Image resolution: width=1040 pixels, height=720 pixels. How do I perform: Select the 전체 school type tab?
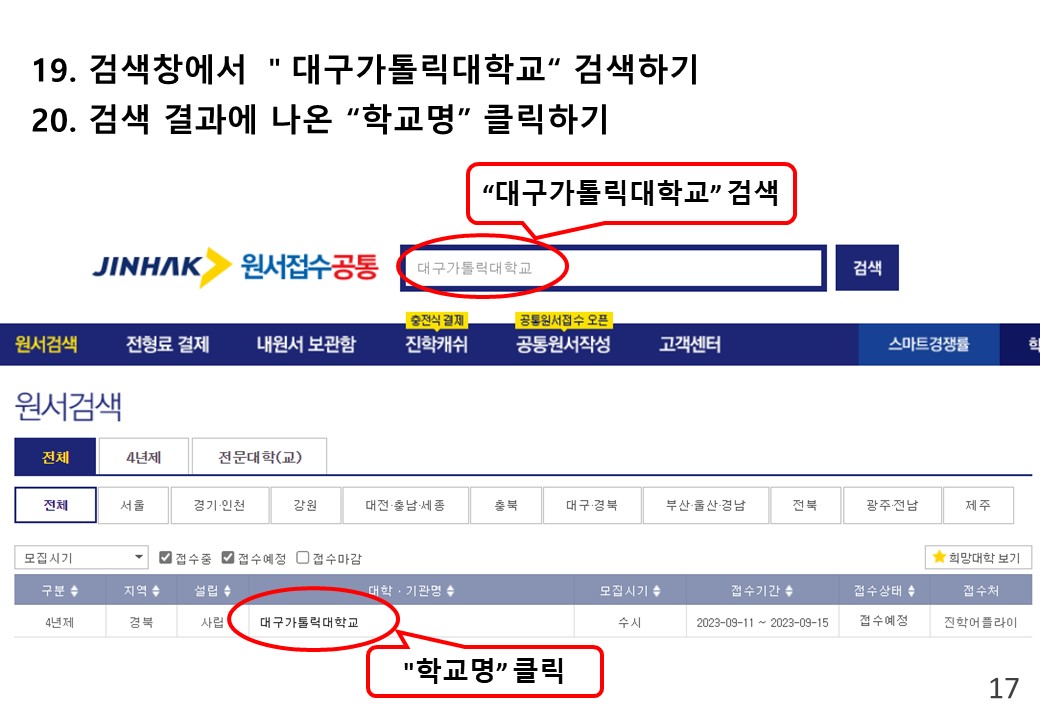(55, 457)
